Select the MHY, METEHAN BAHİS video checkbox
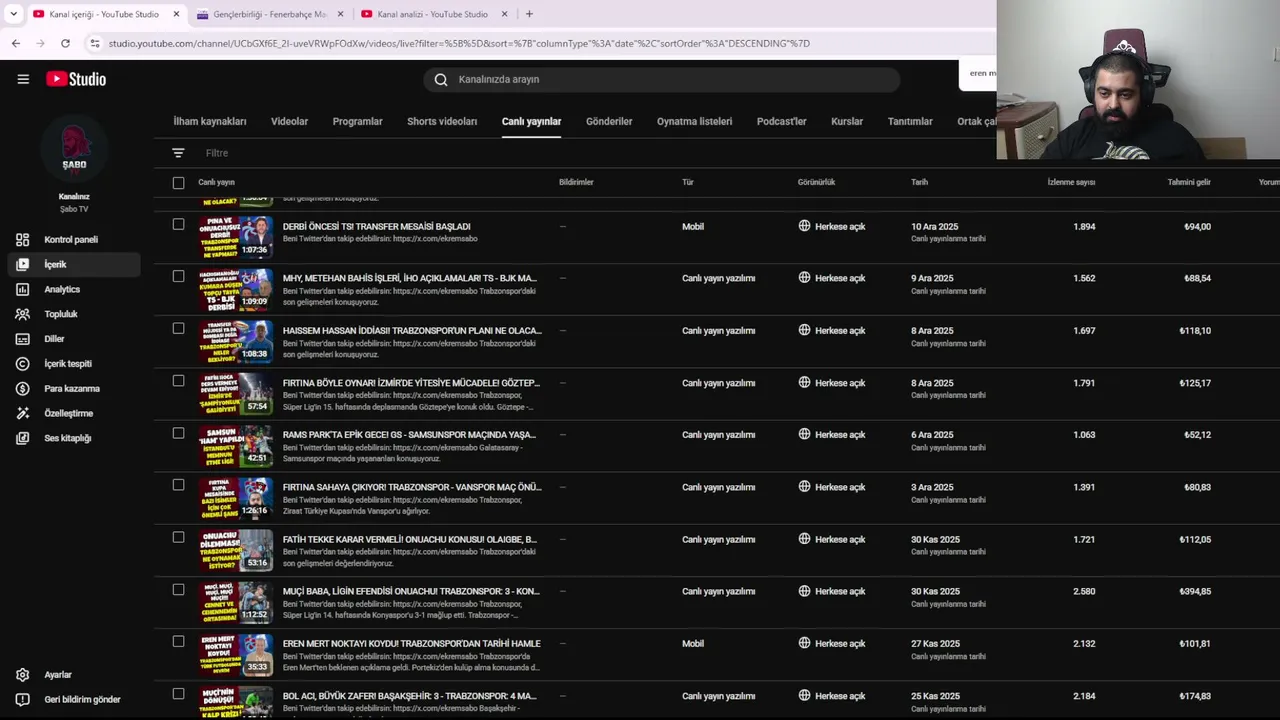Image resolution: width=1280 pixels, height=720 pixels. click(x=178, y=277)
